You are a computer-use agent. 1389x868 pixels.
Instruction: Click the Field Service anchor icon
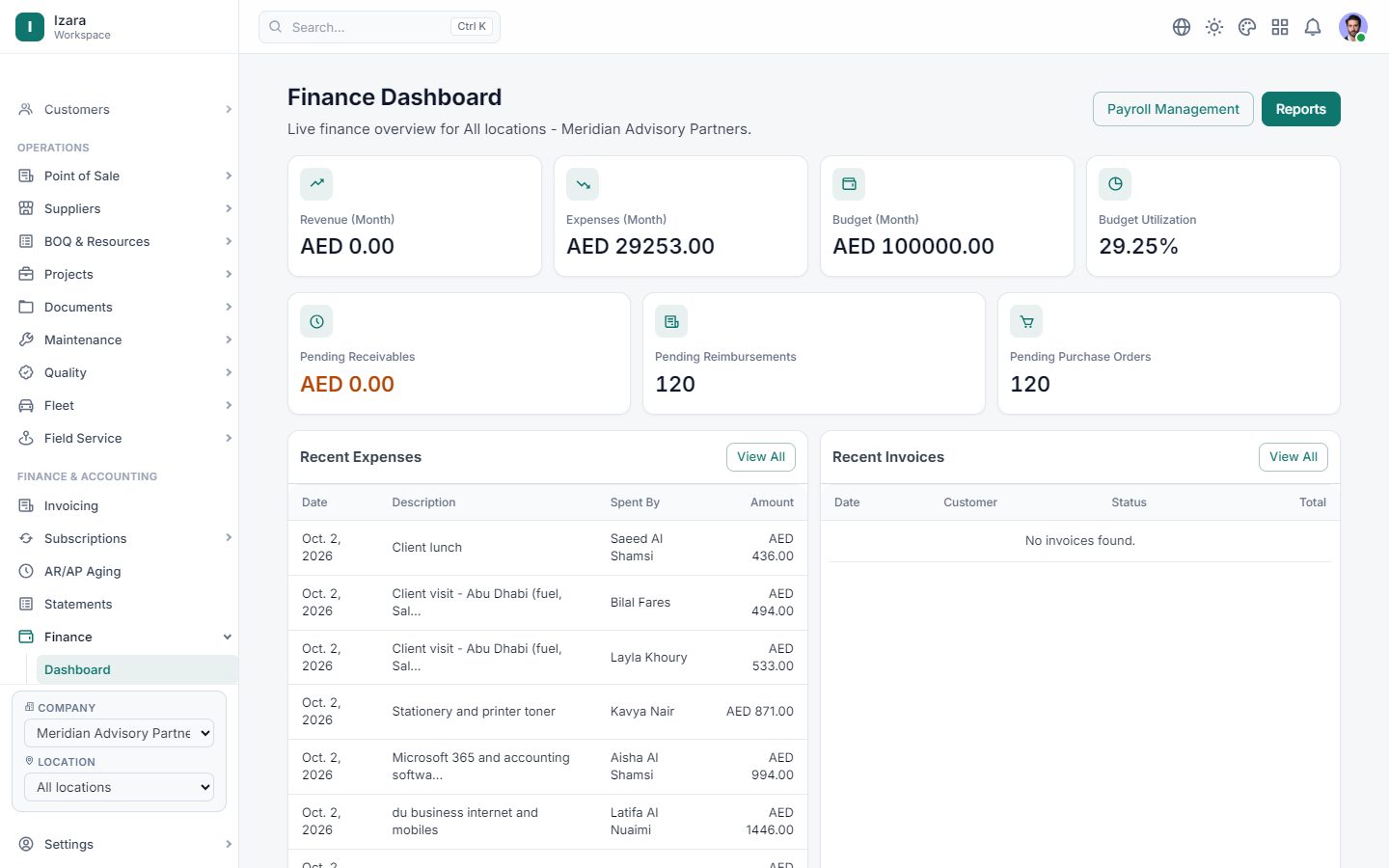point(26,438)
